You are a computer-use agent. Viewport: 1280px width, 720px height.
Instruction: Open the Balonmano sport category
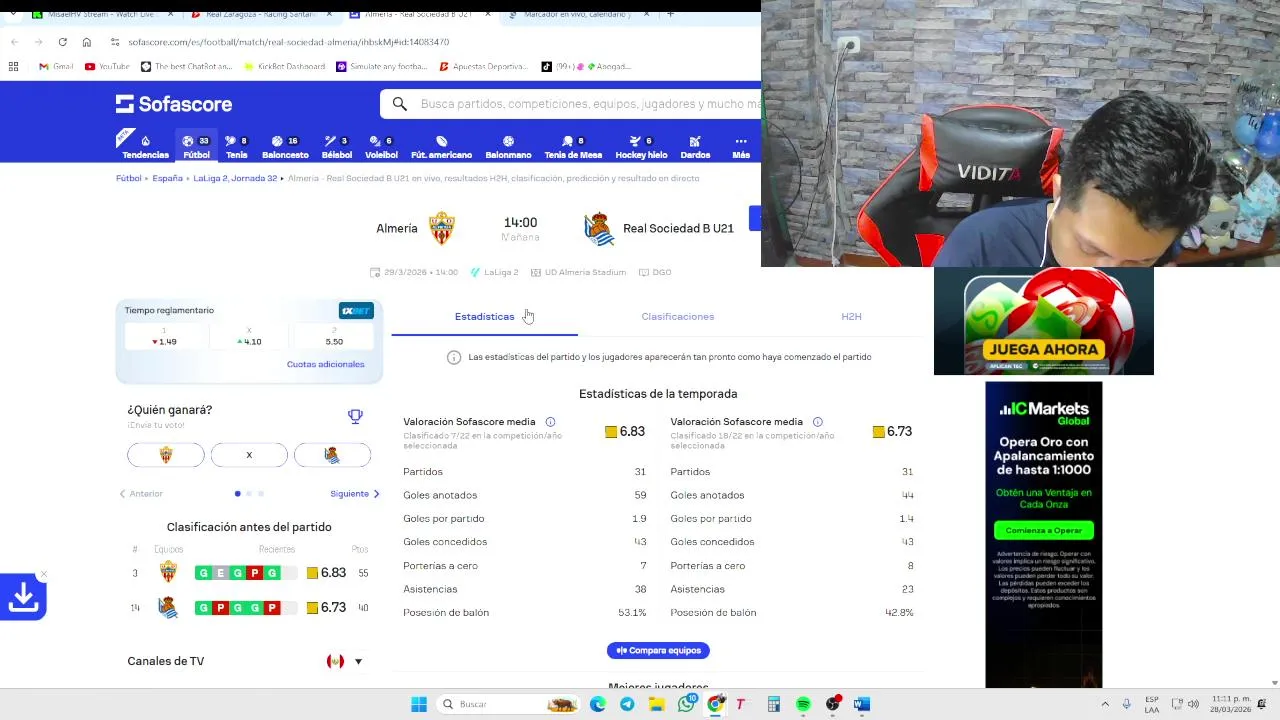(x=508, y=147)
